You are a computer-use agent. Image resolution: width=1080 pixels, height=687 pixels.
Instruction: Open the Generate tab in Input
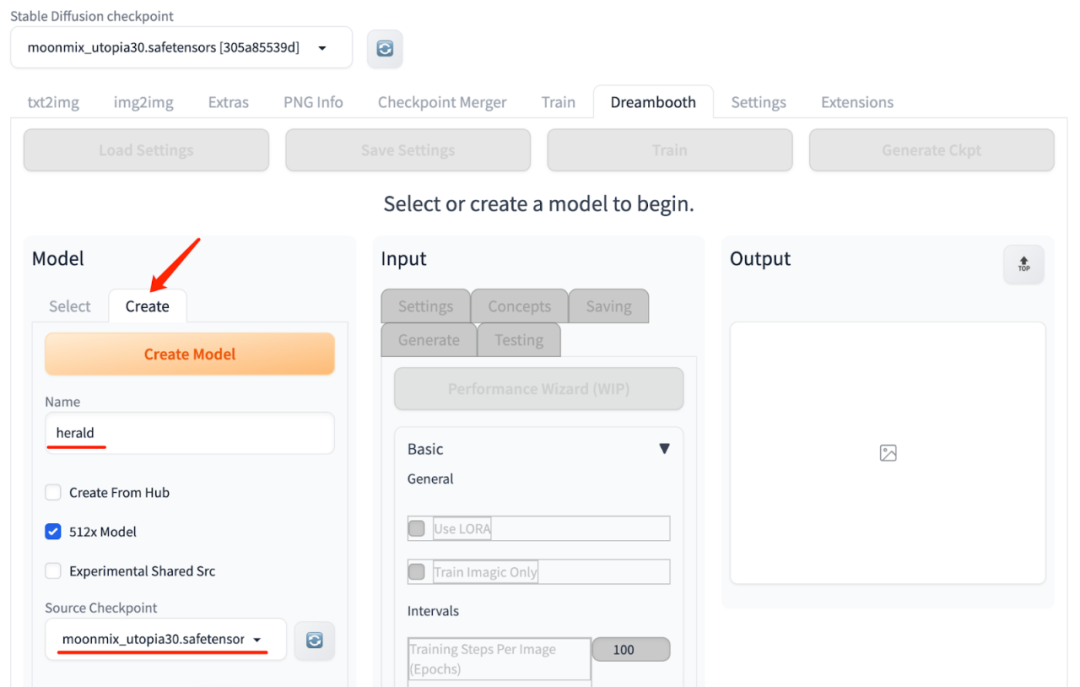click(428, 340)
